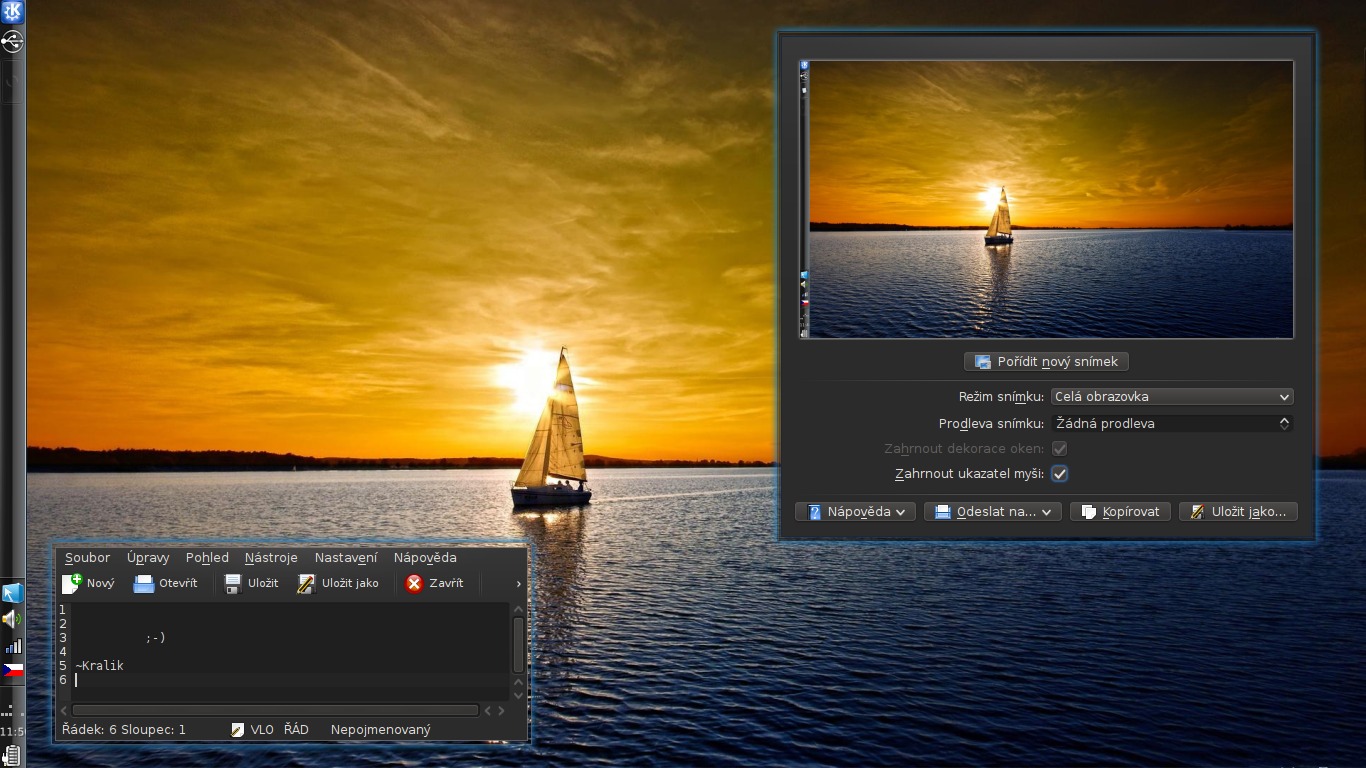Screen dimensions: 1366x768
Task: Open the speaker volume control
Action: (12, 619)
